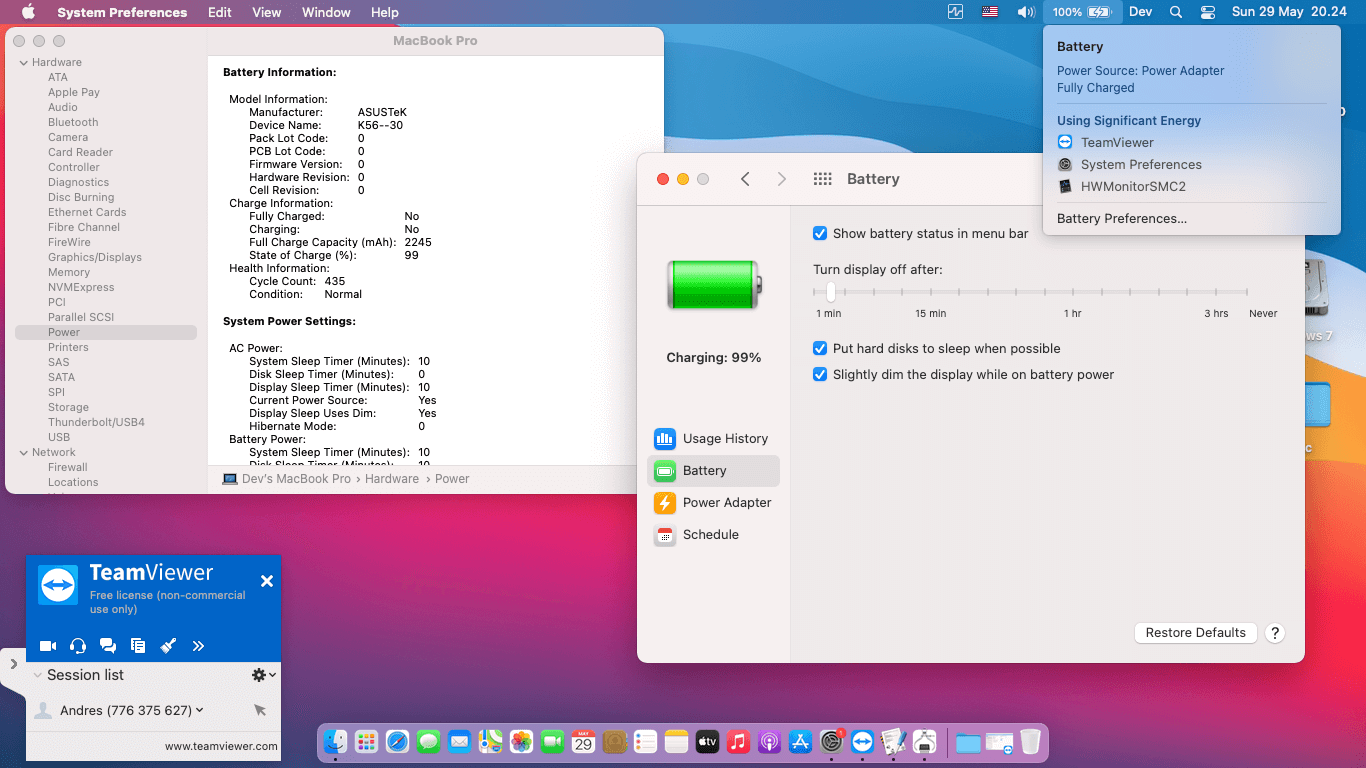Image resolution: width=1366 pixels, height=768 pixels.
Task: Open file transfer documents icon in TeamViewer
Action: [x=138, y=646]
